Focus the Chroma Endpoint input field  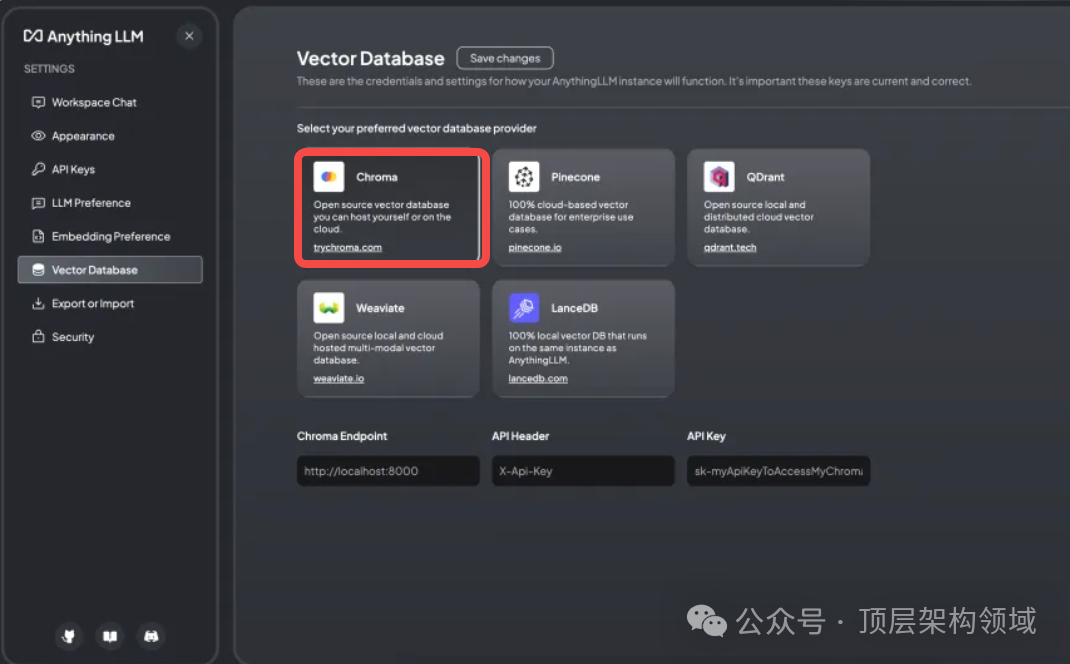(388, 471)
